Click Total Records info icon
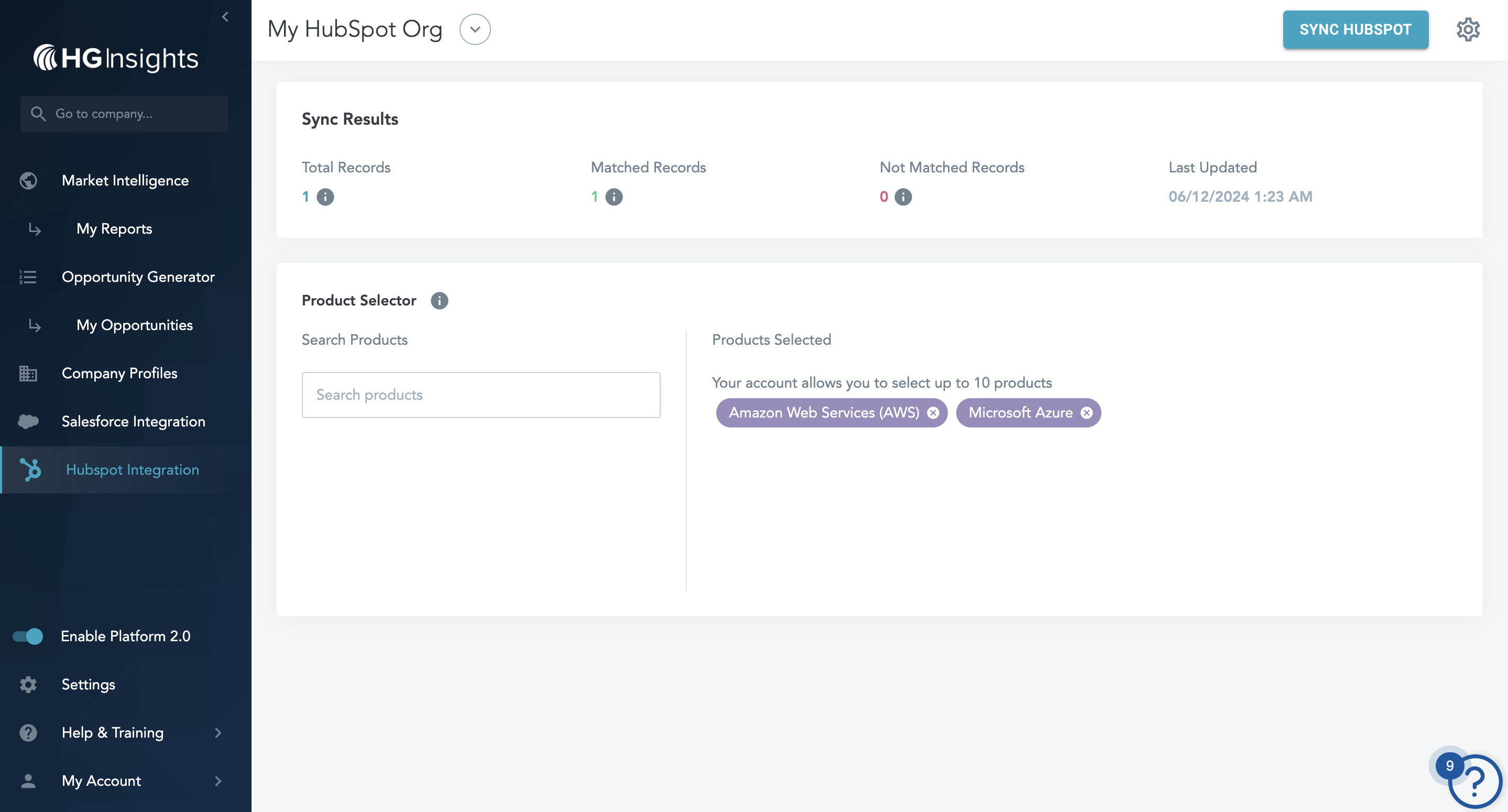The width and height of the screenshot is (1508, 812). 325,196
